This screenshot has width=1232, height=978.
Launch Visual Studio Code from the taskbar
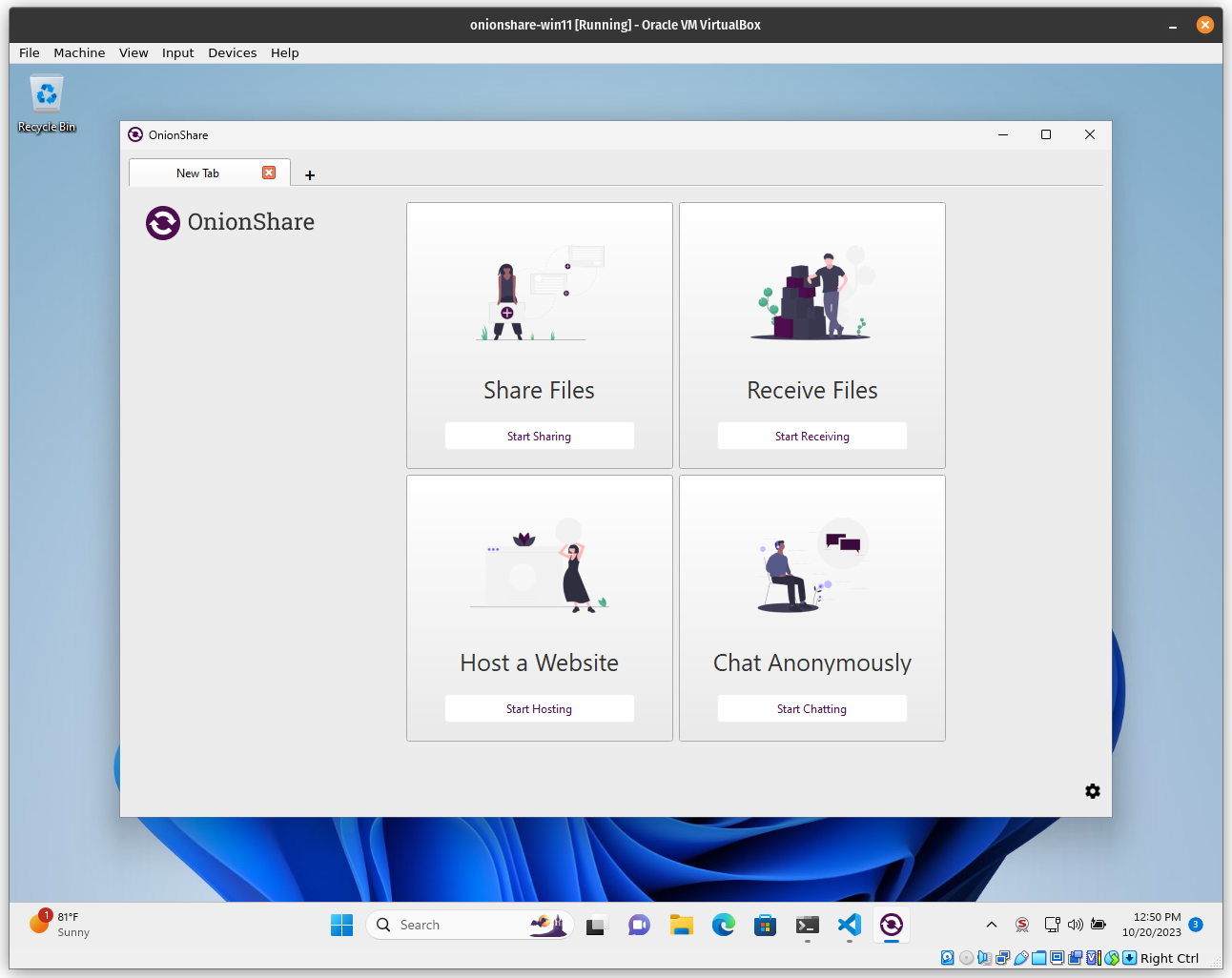[849, 925]
